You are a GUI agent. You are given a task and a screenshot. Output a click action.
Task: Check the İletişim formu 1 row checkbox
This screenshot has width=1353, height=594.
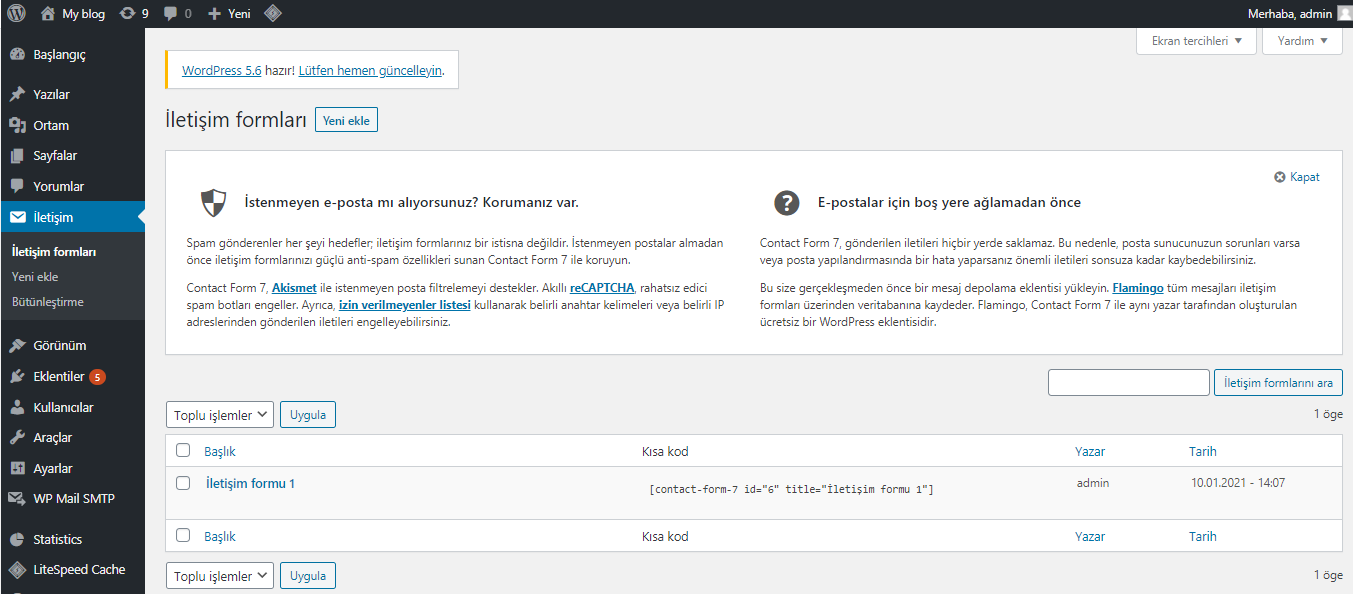(183, 483)
